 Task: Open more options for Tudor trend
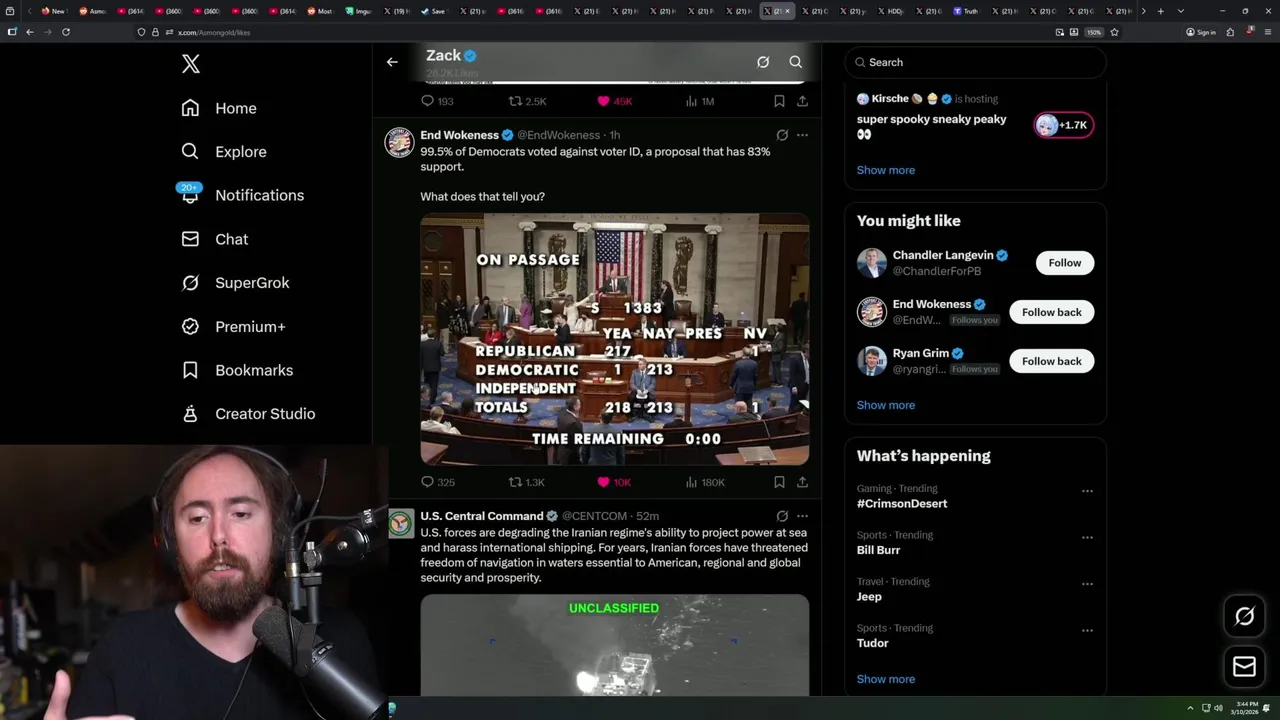[x=1087, y=631]
